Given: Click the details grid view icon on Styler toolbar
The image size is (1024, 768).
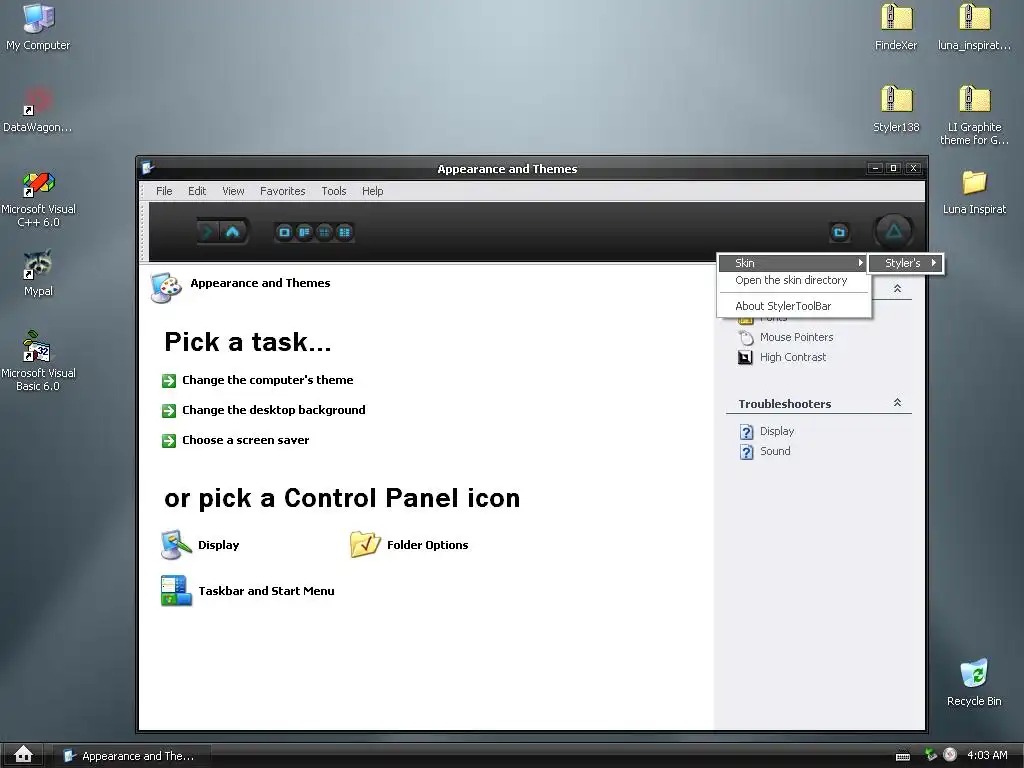Looking at the screenshot, I should (344, 232).
